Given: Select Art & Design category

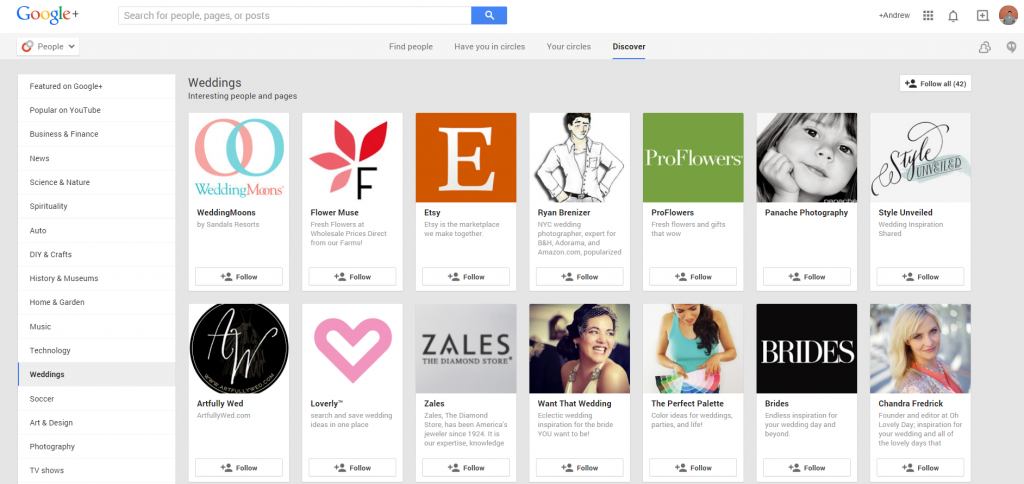Looking at the screenshot, I should pos(97,423).
